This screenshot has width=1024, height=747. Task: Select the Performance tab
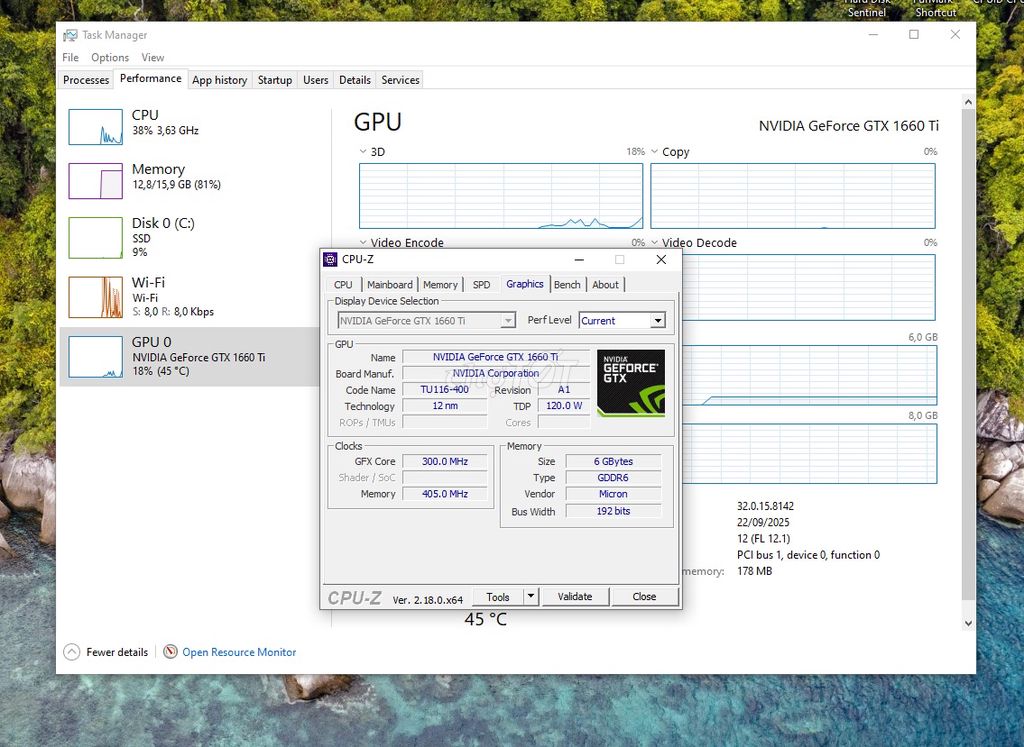click(151, 78)
